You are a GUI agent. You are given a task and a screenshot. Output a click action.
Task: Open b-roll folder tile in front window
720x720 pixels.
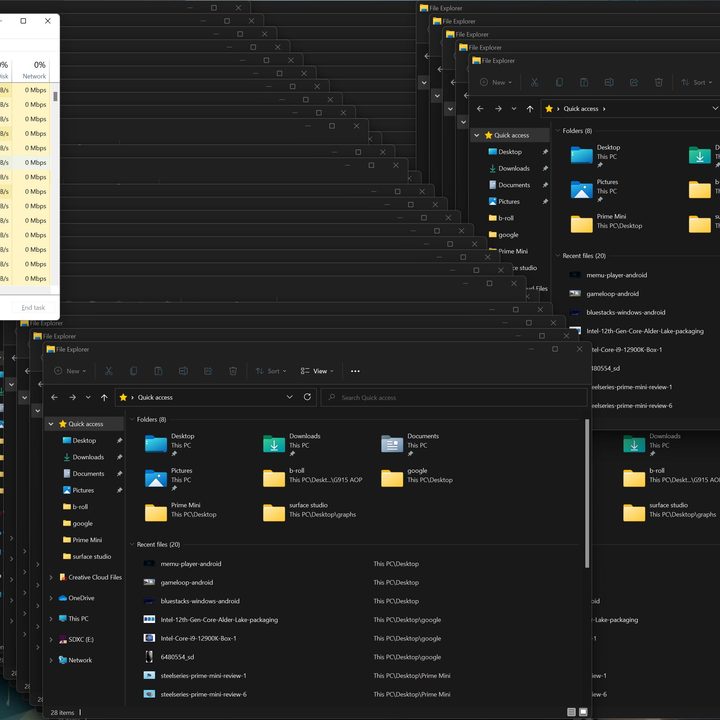point(312,478)
